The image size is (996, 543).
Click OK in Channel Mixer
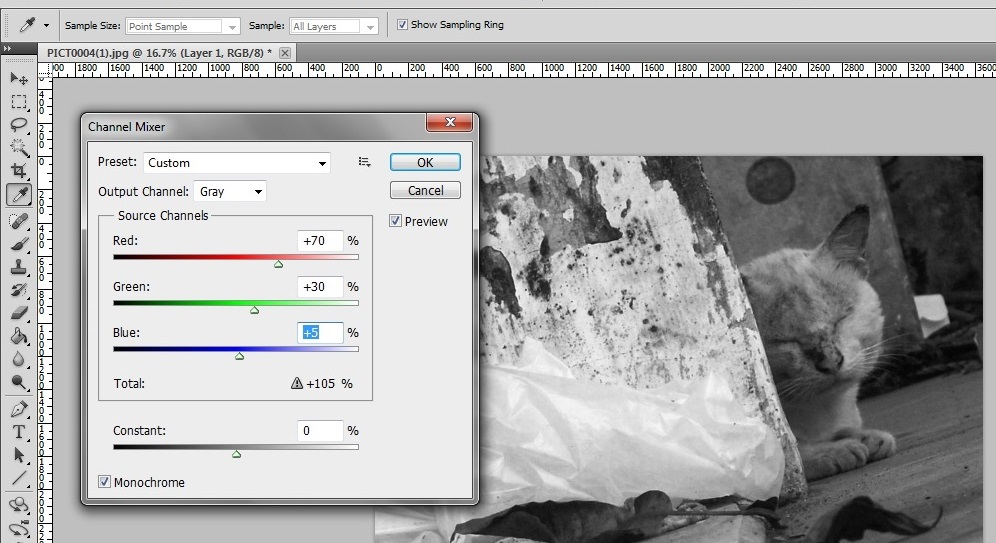click(x=425, y=162)
